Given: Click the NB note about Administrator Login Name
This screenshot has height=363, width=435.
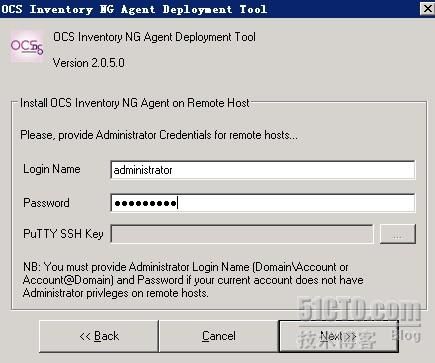Looking at the screenshot, I should (x=193, y=280).
